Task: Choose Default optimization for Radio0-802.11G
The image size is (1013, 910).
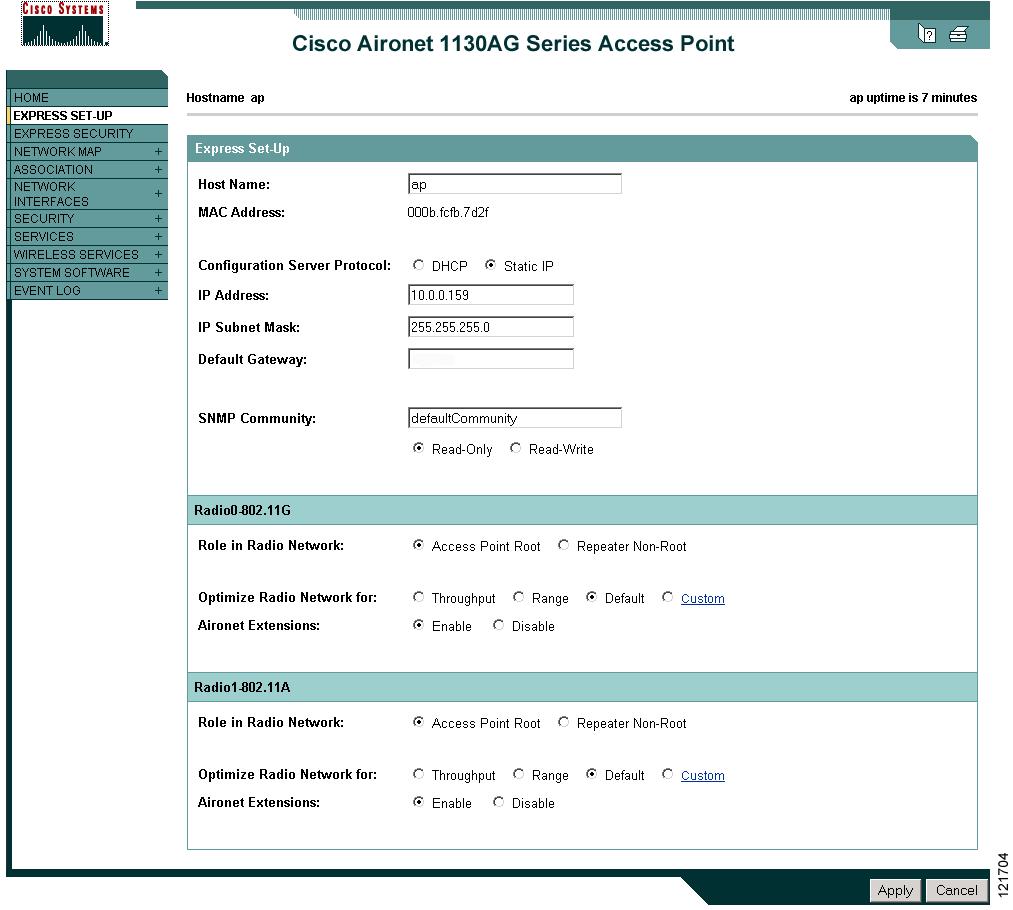Action: [x=591, y=597]
